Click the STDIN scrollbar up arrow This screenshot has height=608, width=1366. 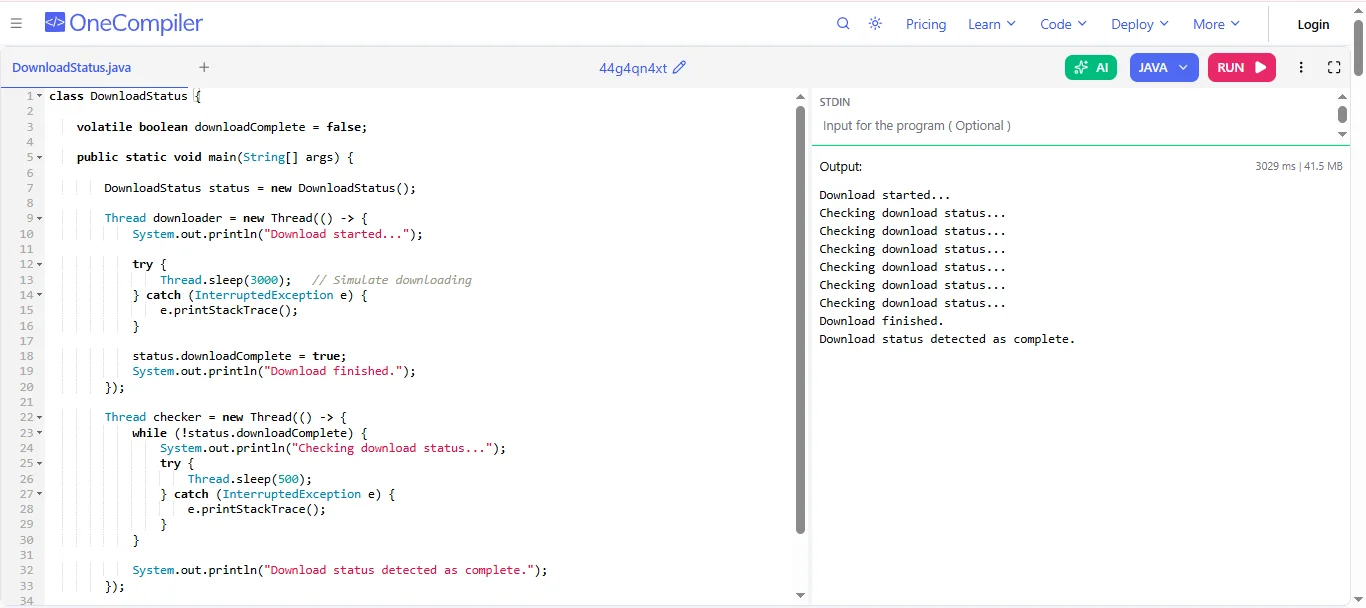pyautogui.click(x=1343, y=97)
